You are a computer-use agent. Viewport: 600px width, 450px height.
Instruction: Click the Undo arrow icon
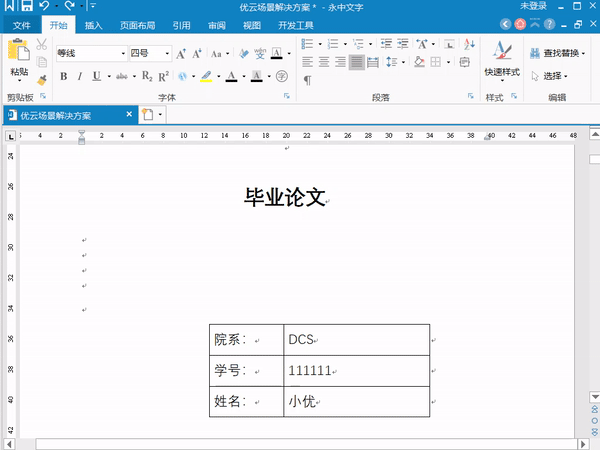tap(45, 7)
